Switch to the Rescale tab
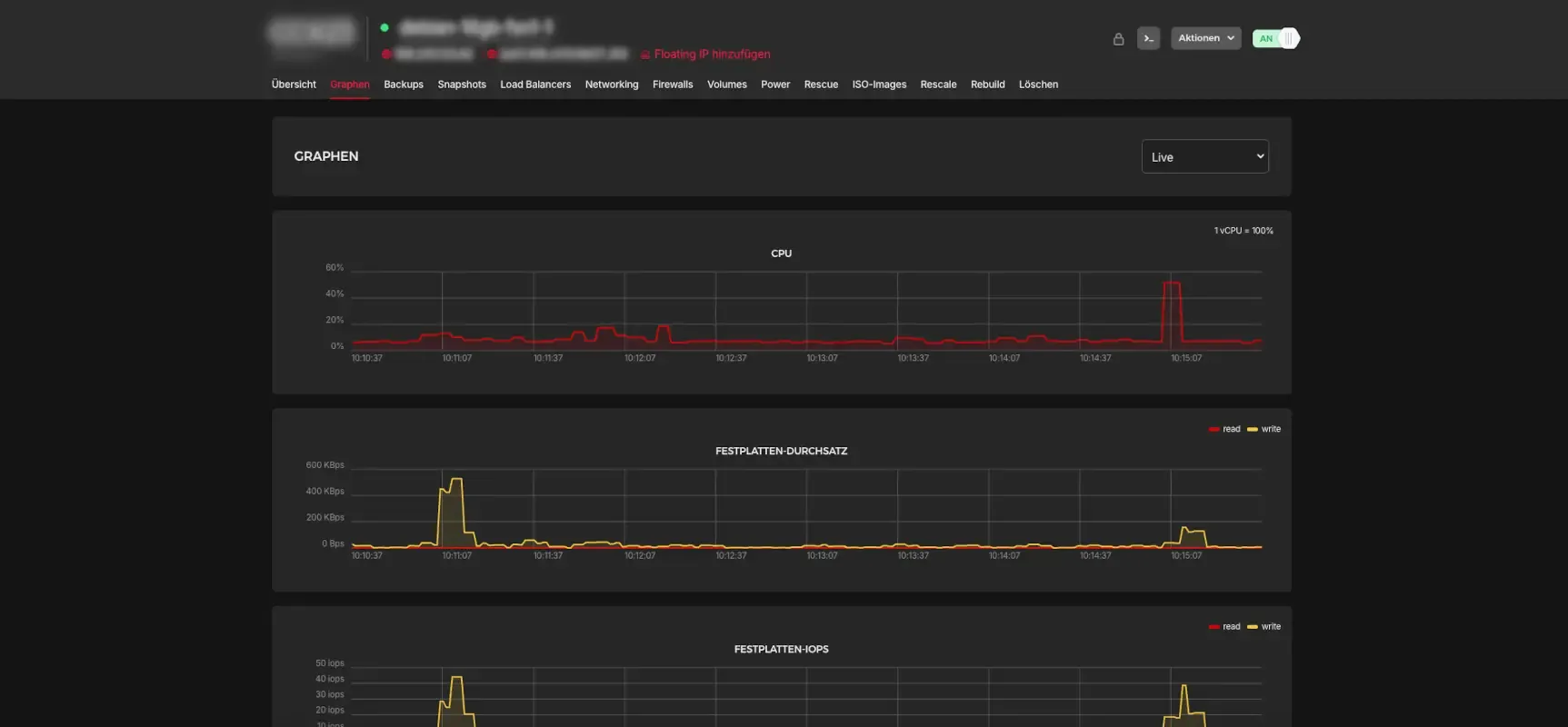The image size is (1568, 727). [938, 85]
